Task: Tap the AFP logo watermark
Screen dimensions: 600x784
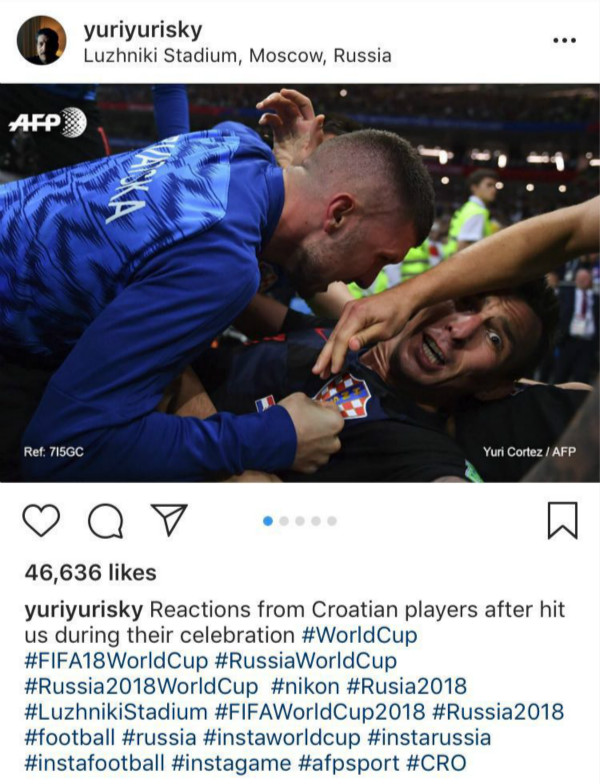Action: click(48, 122)
